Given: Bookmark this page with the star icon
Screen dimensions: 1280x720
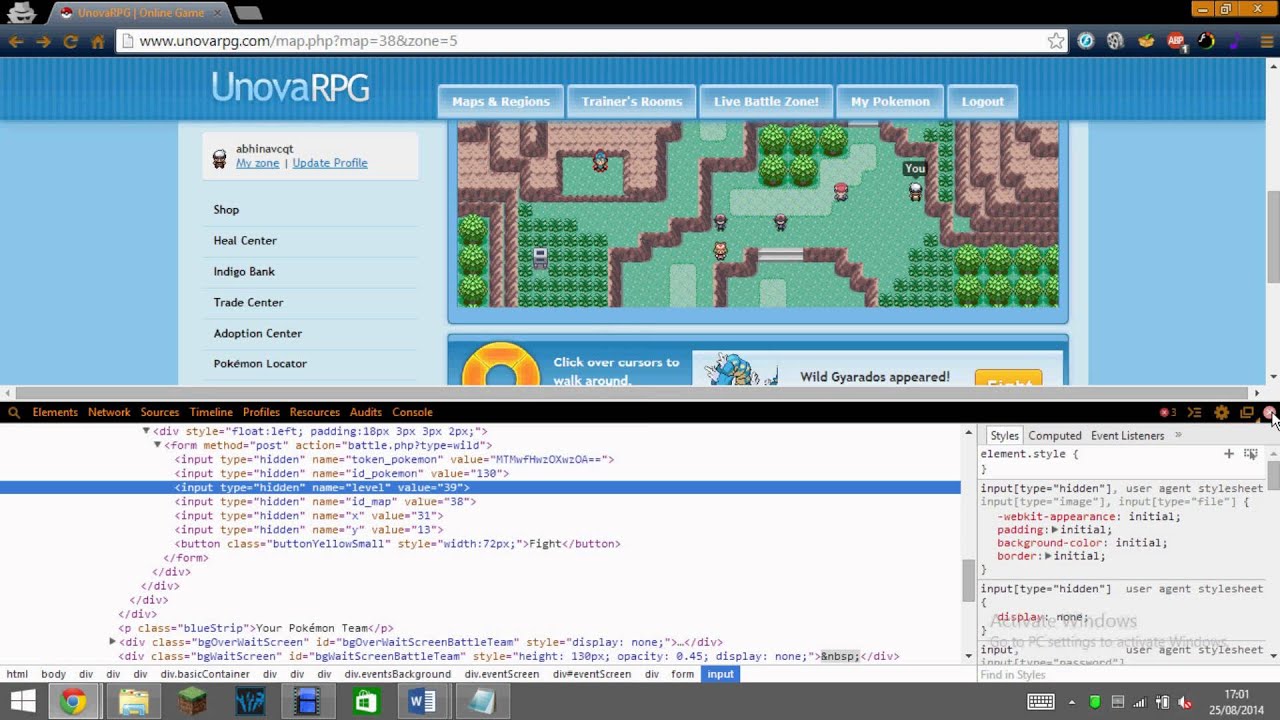Looking at the screenshot, I should (1056, 41).
